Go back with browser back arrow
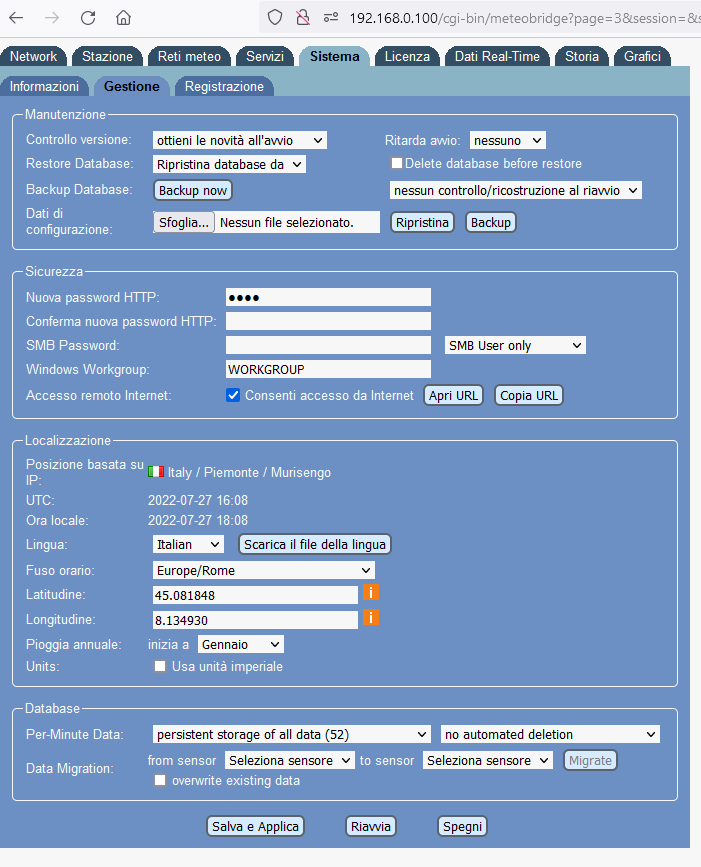 [16, 18]
